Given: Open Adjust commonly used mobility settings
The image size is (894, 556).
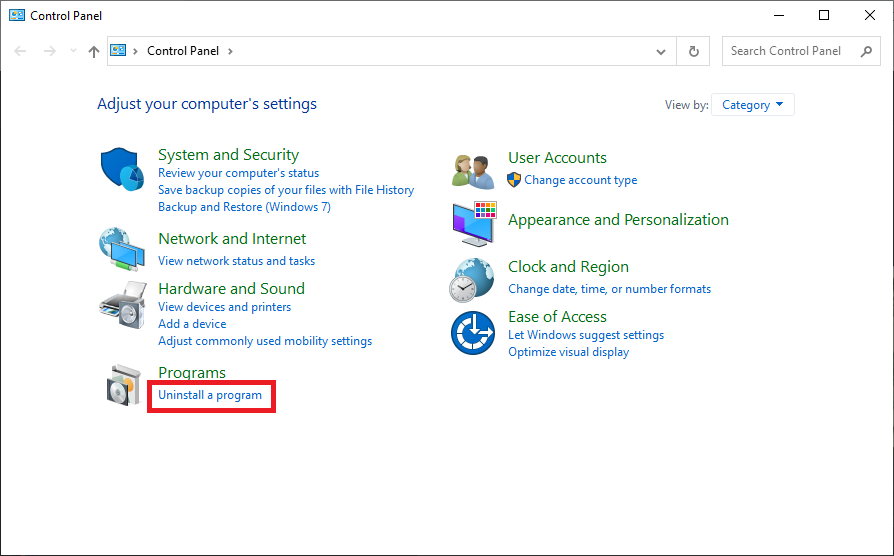Looking at the screenshot, I should click(265, 341).
